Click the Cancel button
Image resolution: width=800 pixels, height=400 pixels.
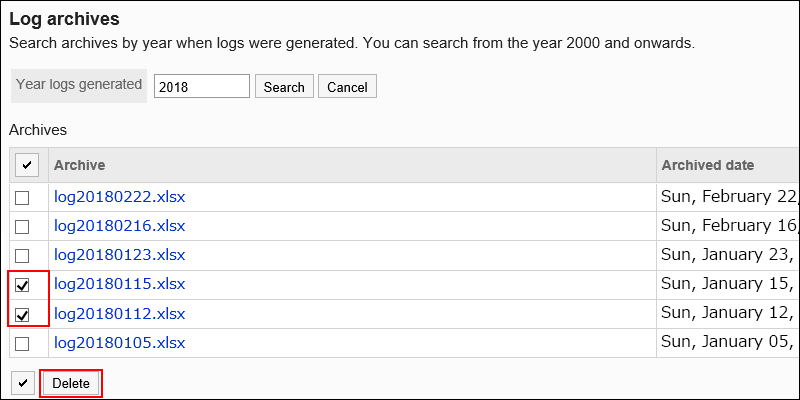(x=347, y=87)
